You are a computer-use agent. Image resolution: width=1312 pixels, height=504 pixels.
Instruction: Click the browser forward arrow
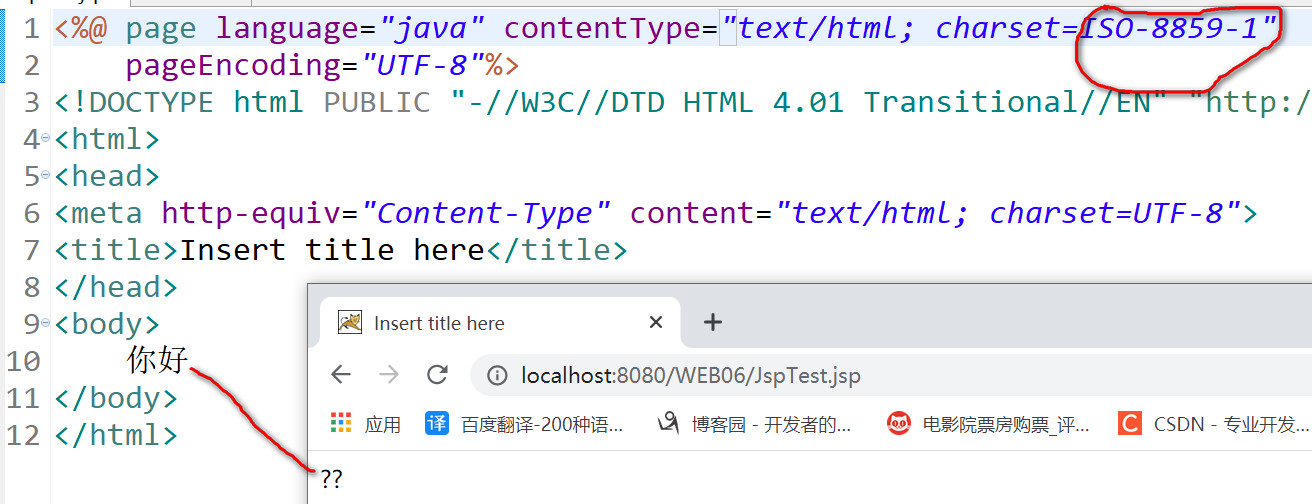tap(389, 375)
